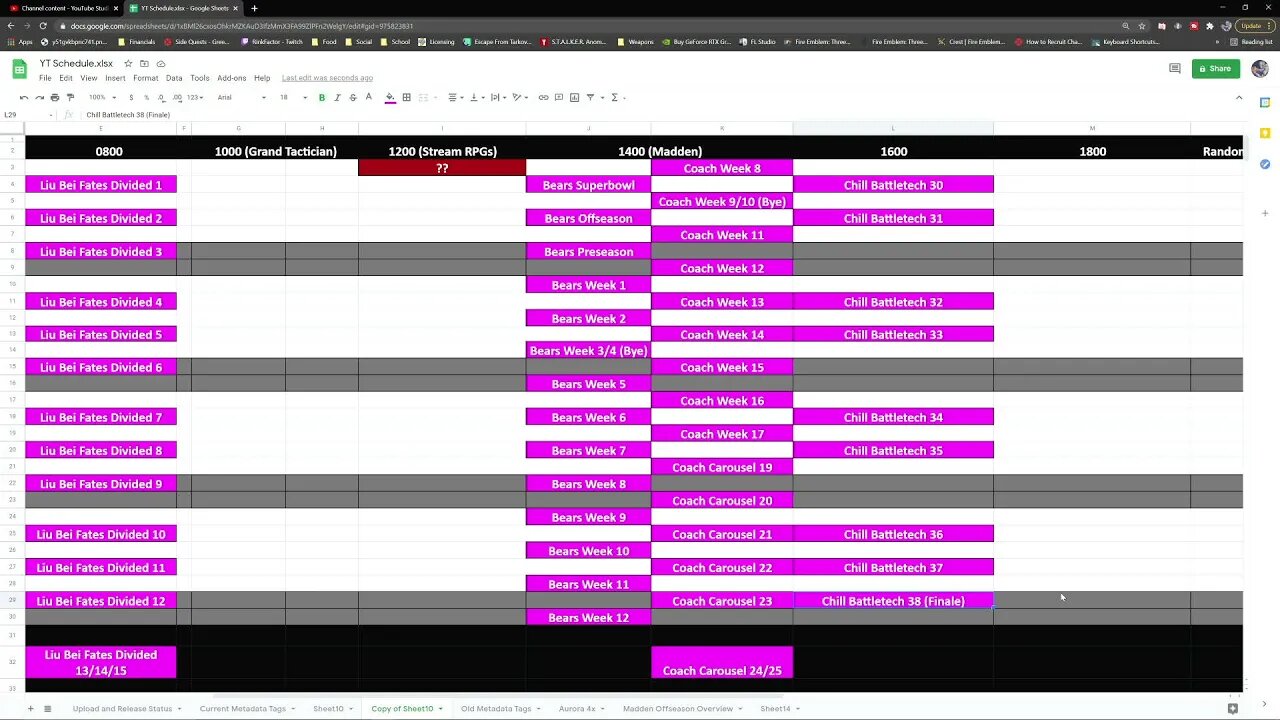Click the Redo icon
This screenshot has height=720, width=1280.
[x=39, y=97]
